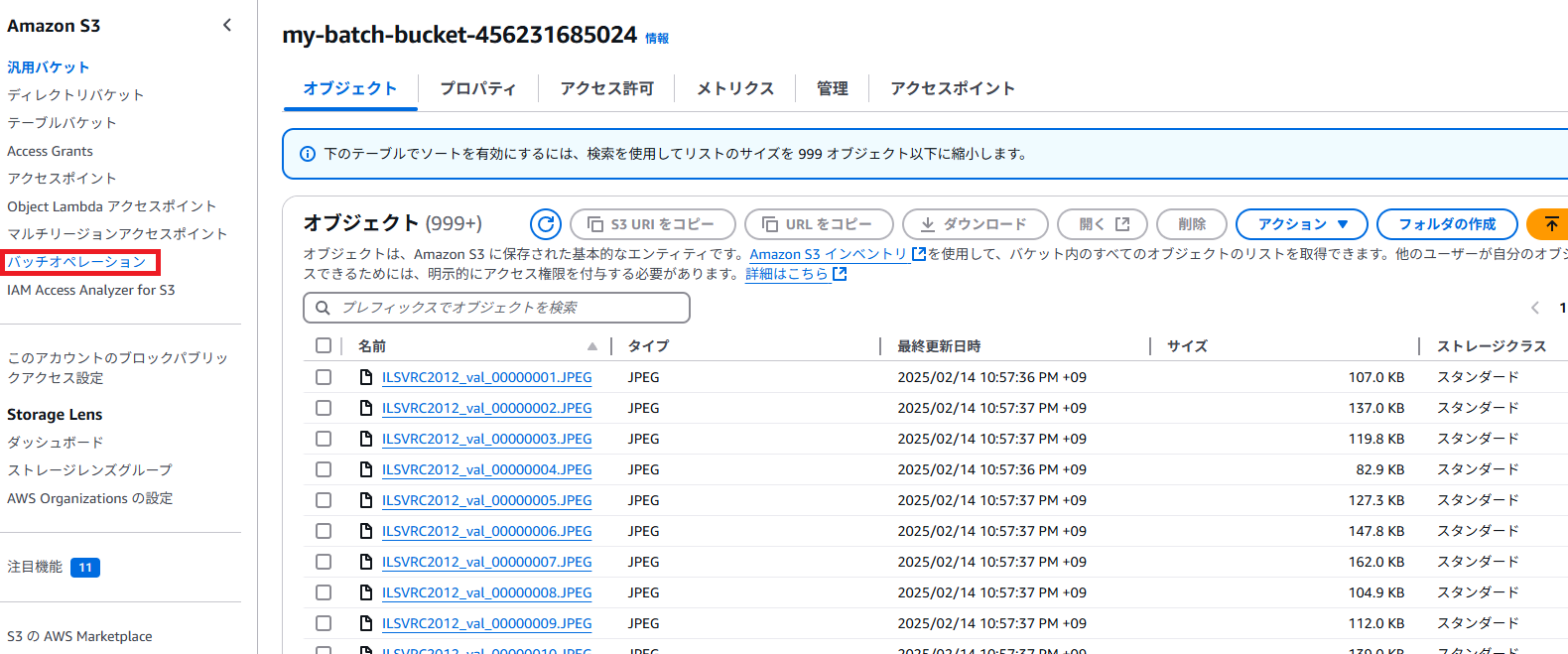
Task: Click the ダウンロード button
Action: (976, 224)
